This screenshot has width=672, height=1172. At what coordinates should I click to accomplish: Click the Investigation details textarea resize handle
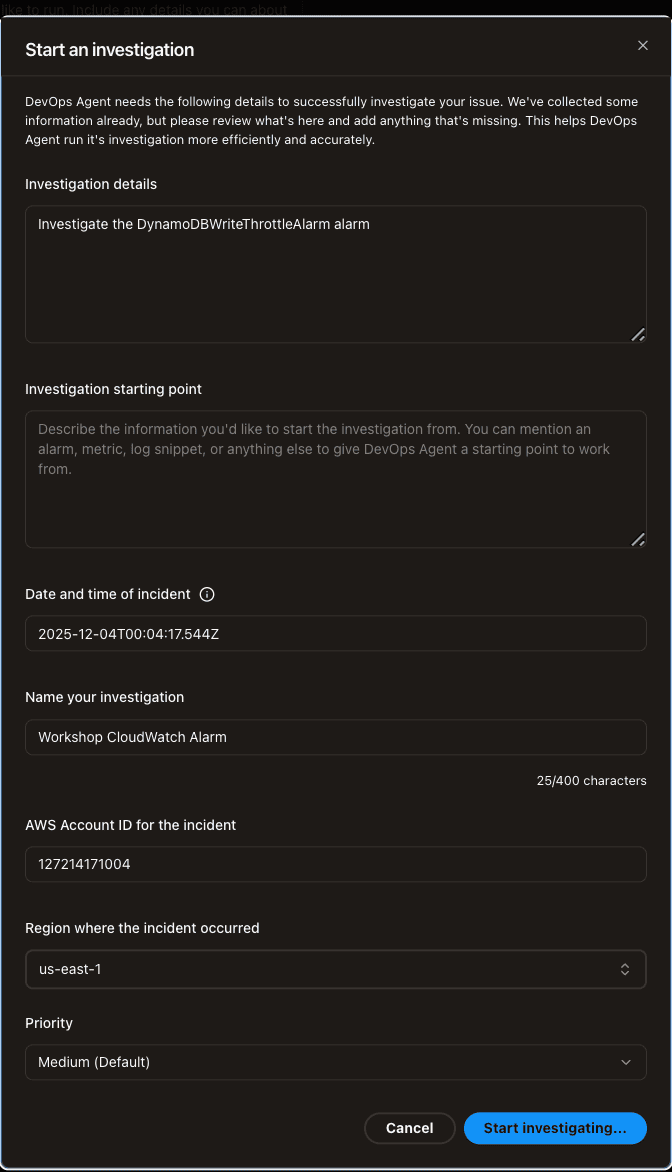pyautogui.click(x=638, y=335)
